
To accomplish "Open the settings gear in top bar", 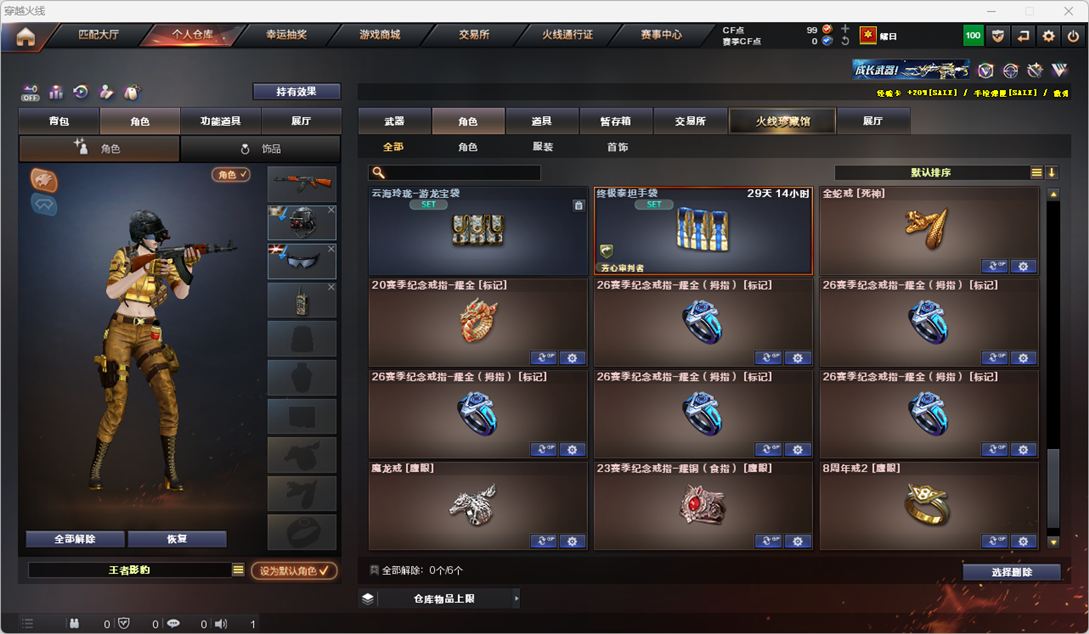I will coord(1048,35).
